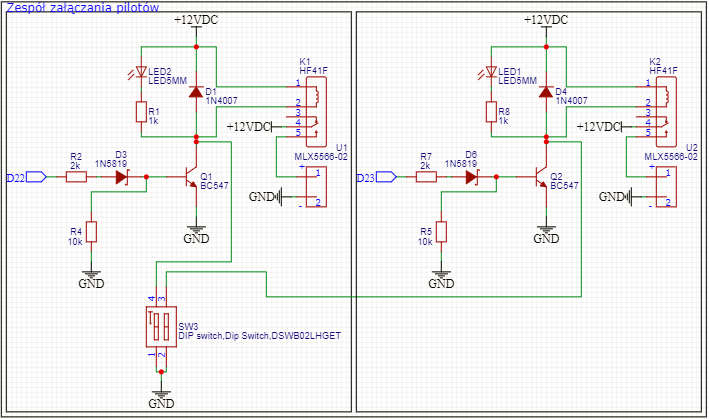Click the R4 10k resistor symbol
This screenshot has height=419, width=709.
pyautogui.click(x=91, y=231)
